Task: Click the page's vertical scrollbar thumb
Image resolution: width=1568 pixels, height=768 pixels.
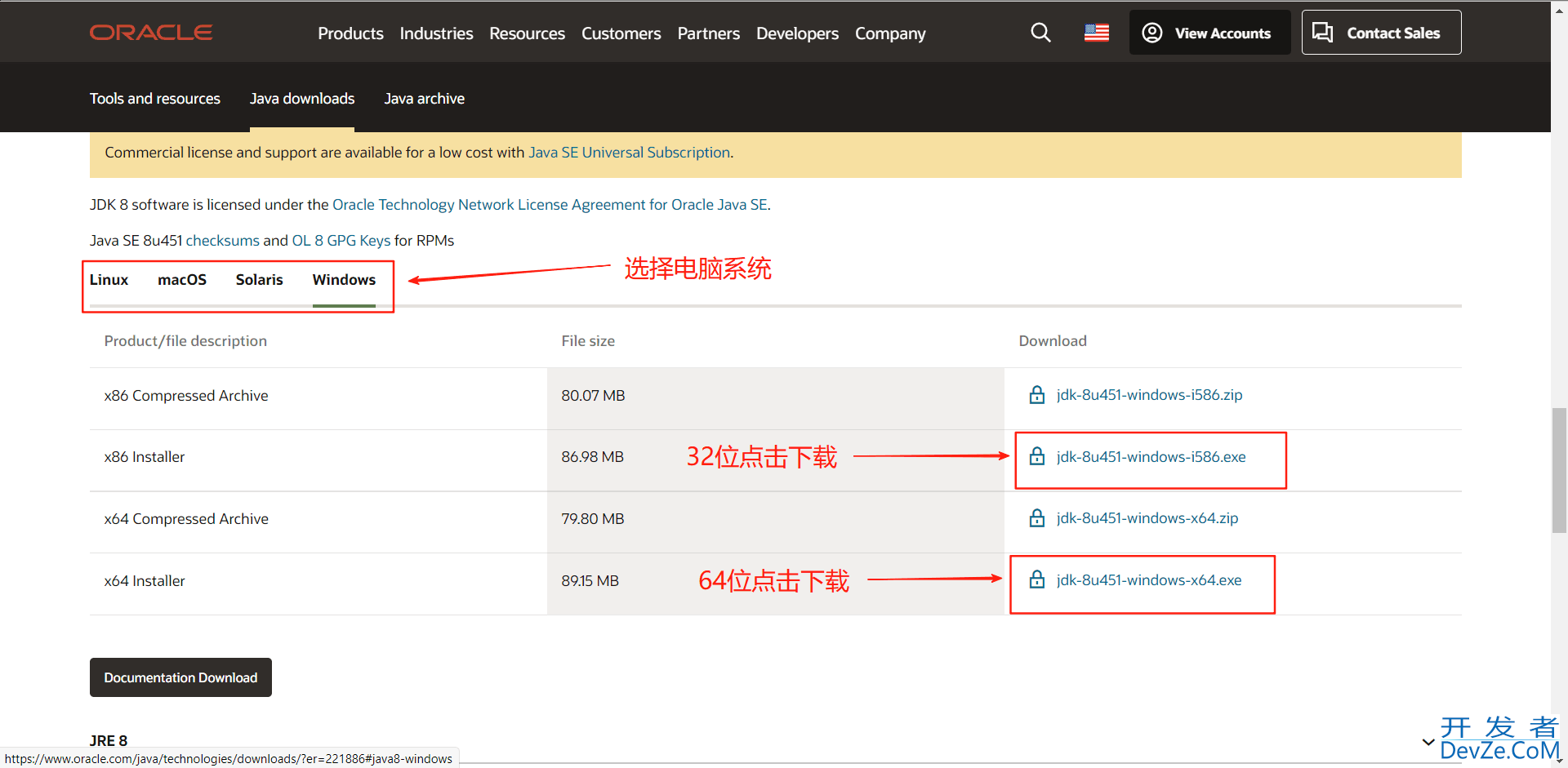Action: tap(1559, 470)
